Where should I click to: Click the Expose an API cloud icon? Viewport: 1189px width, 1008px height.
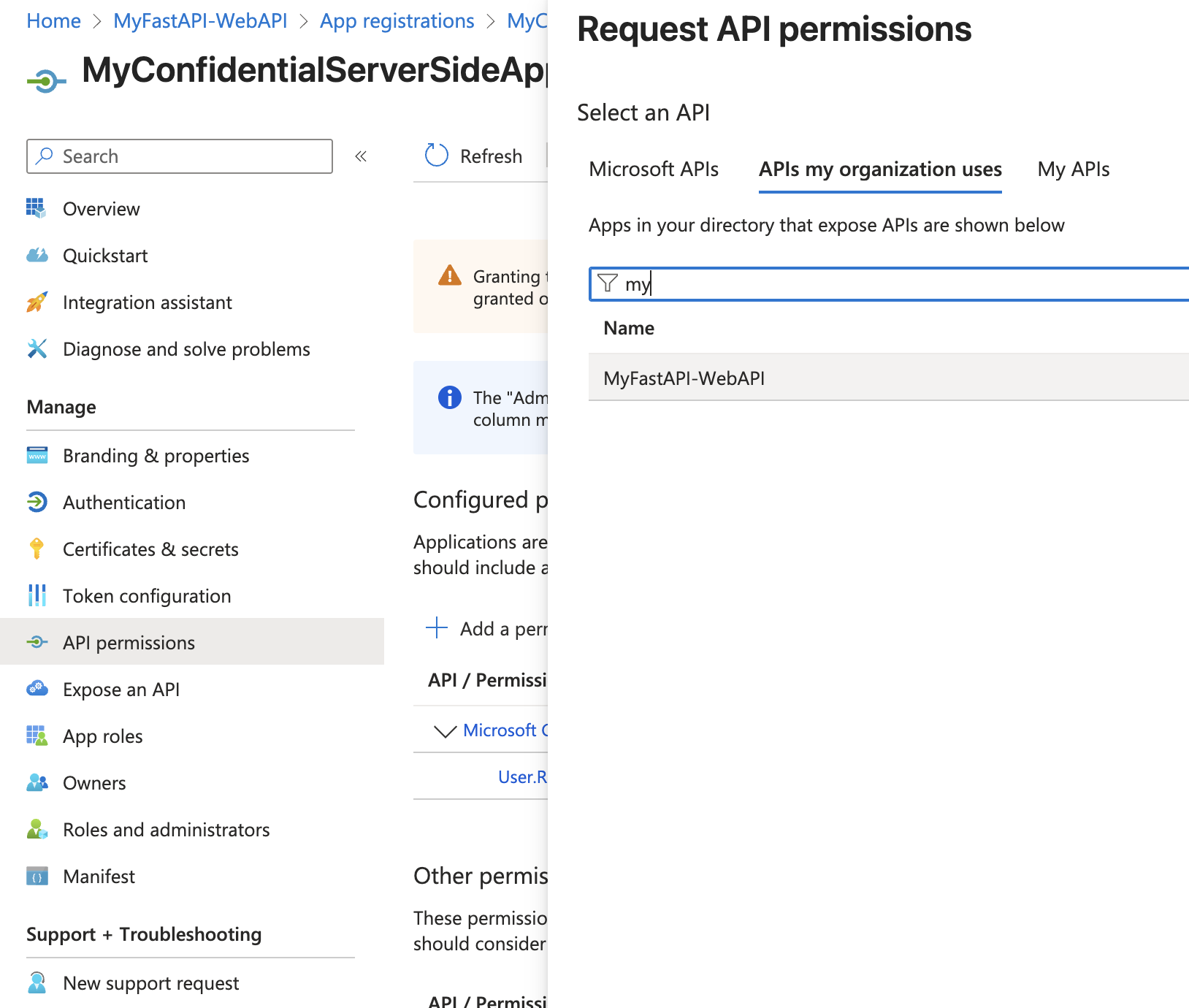tap(37, 690)
